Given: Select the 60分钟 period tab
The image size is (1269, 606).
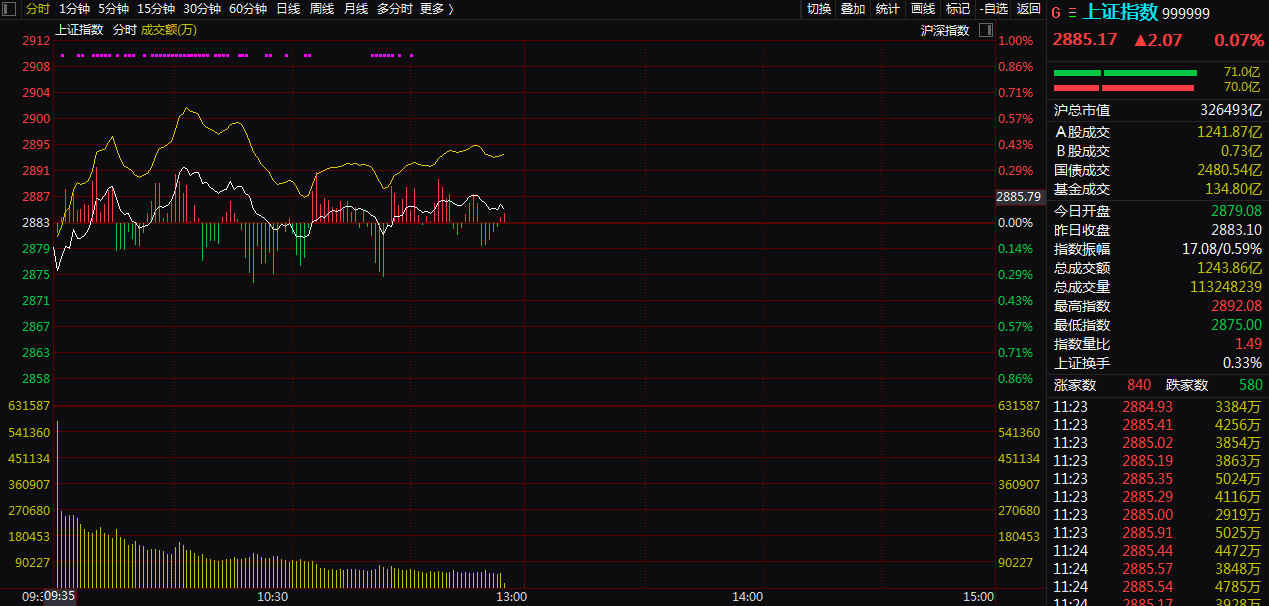Looking at the screenshot, I should 248,9.
